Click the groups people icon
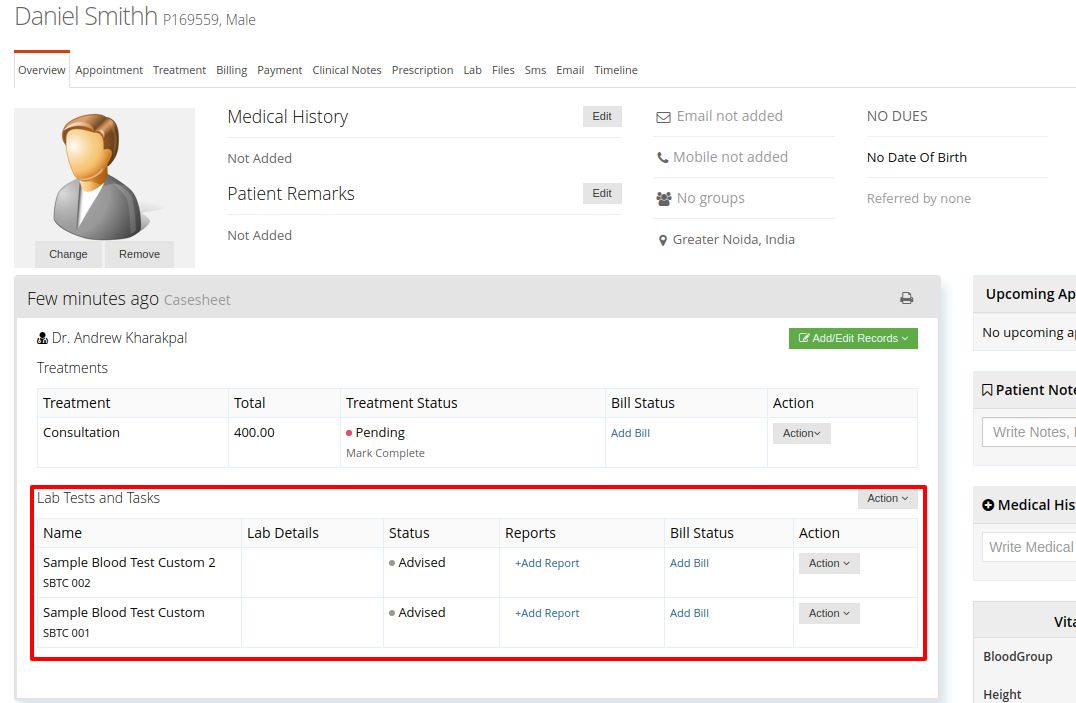Viewport: 1076px width, 703px height. [664, 199]
